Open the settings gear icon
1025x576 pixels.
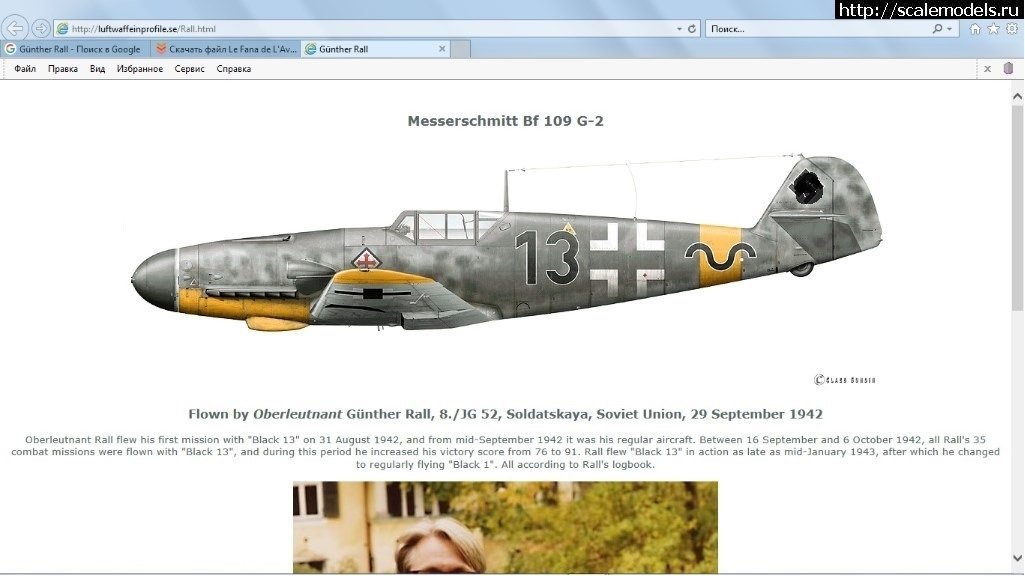pyautogui.click(x=1012, y=29)
